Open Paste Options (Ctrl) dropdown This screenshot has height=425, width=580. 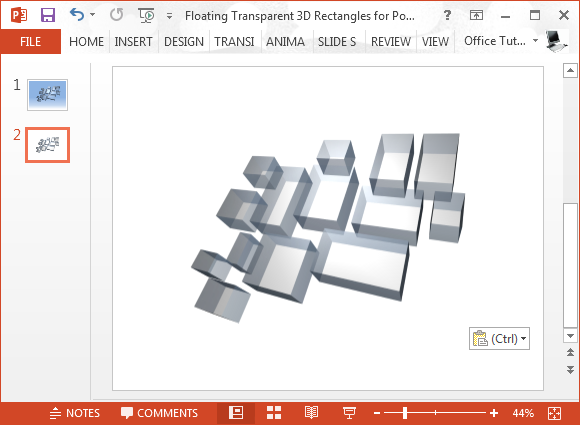pyautogui.click(x=499, y=338)
